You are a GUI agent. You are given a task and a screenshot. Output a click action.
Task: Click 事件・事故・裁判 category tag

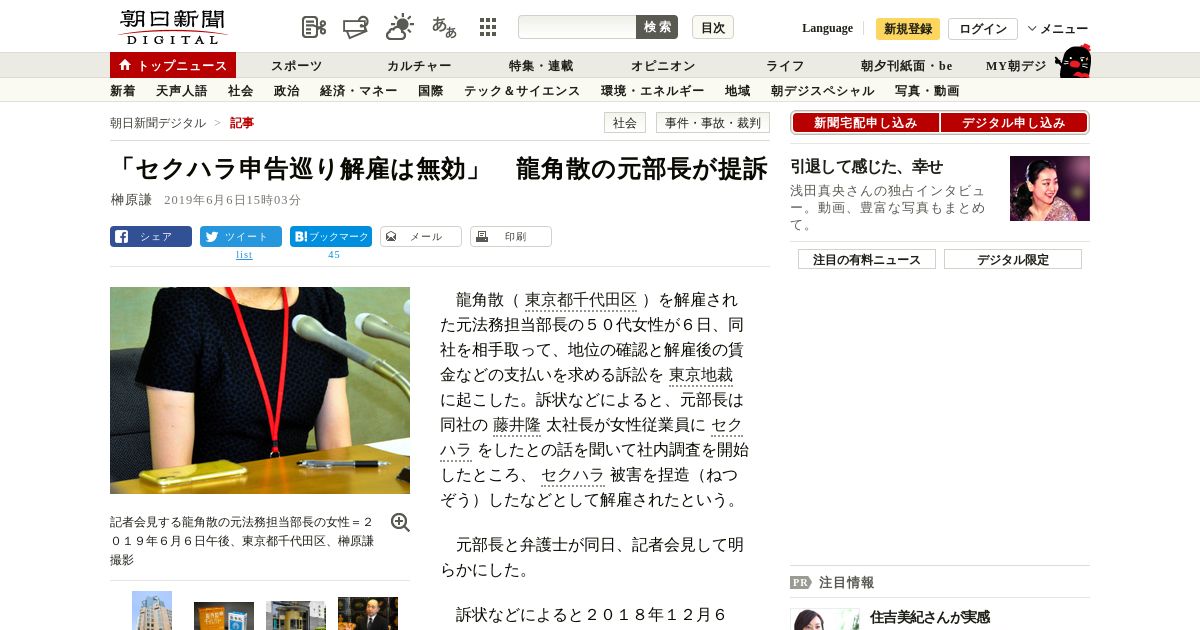(x=713, y=123)
